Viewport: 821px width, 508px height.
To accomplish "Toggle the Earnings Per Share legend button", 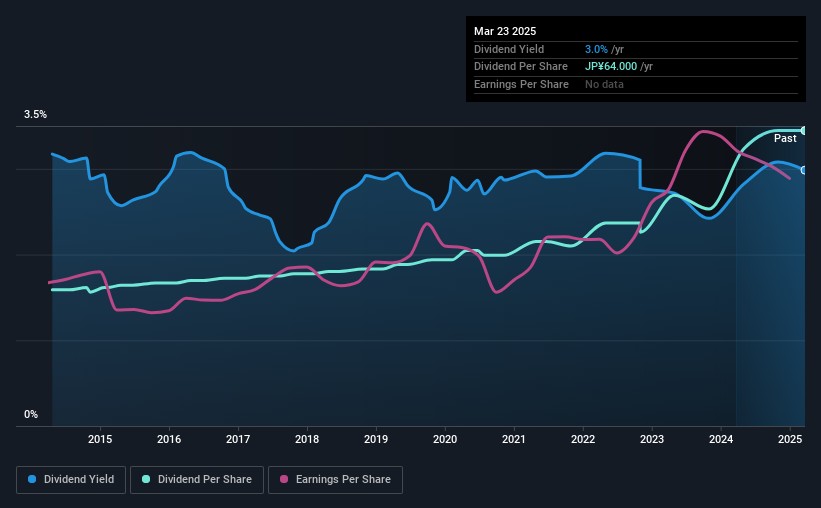I will tap(335, 480).
